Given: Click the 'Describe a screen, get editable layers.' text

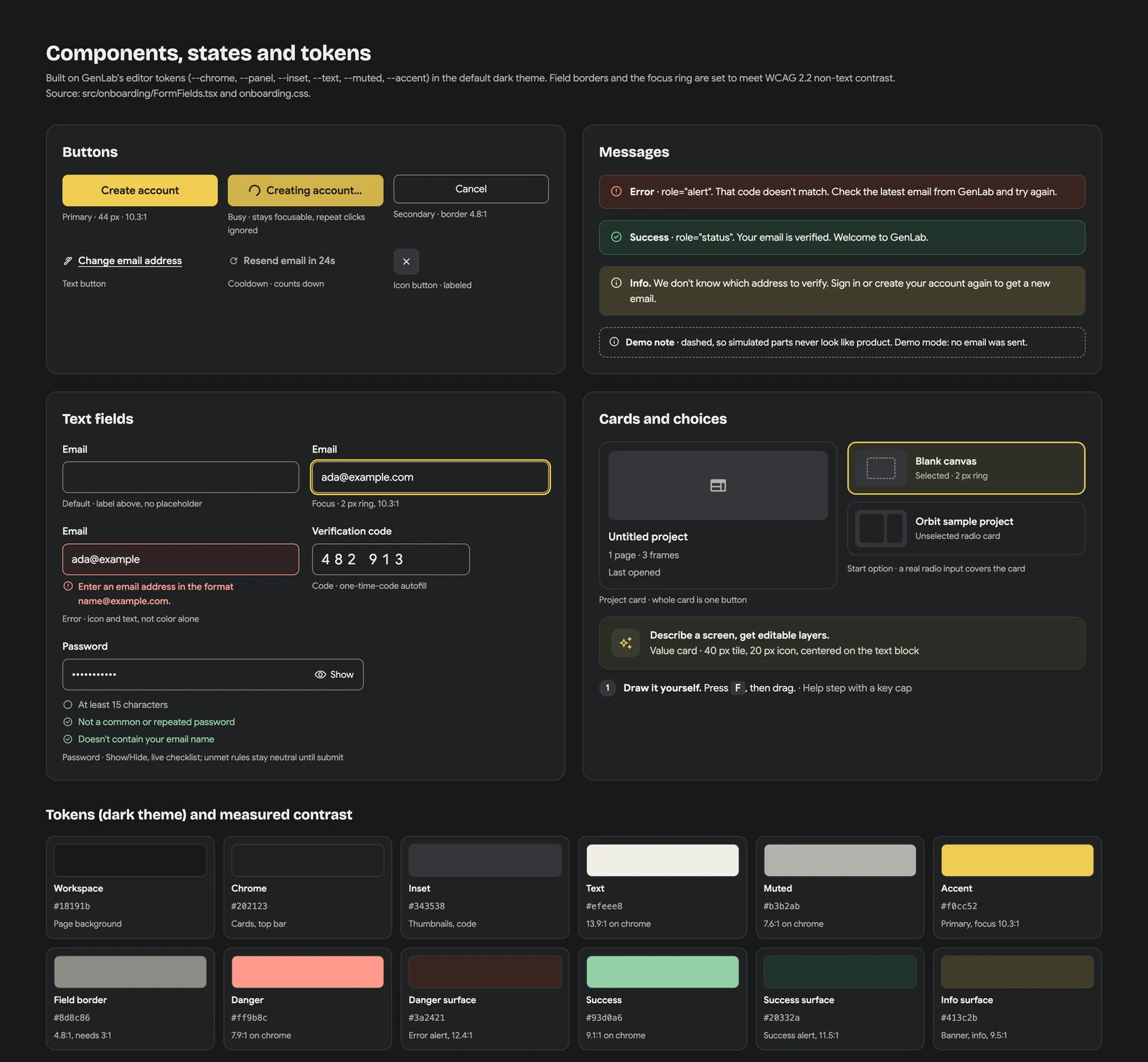Looking at the screenshot, I should 740,635.
